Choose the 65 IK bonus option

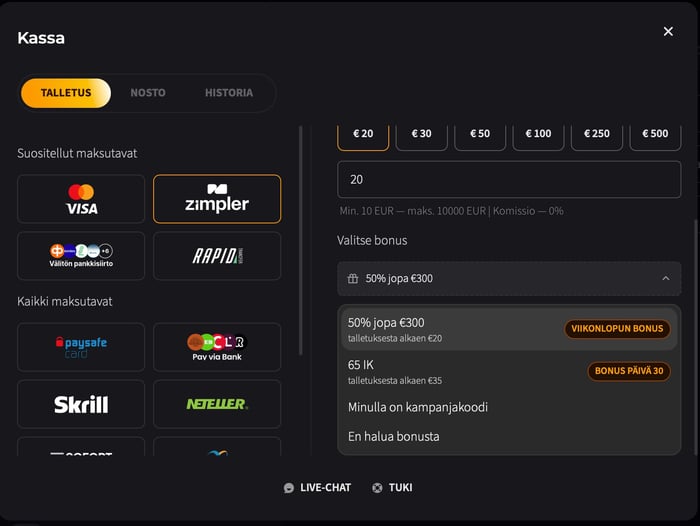(509, 372)
